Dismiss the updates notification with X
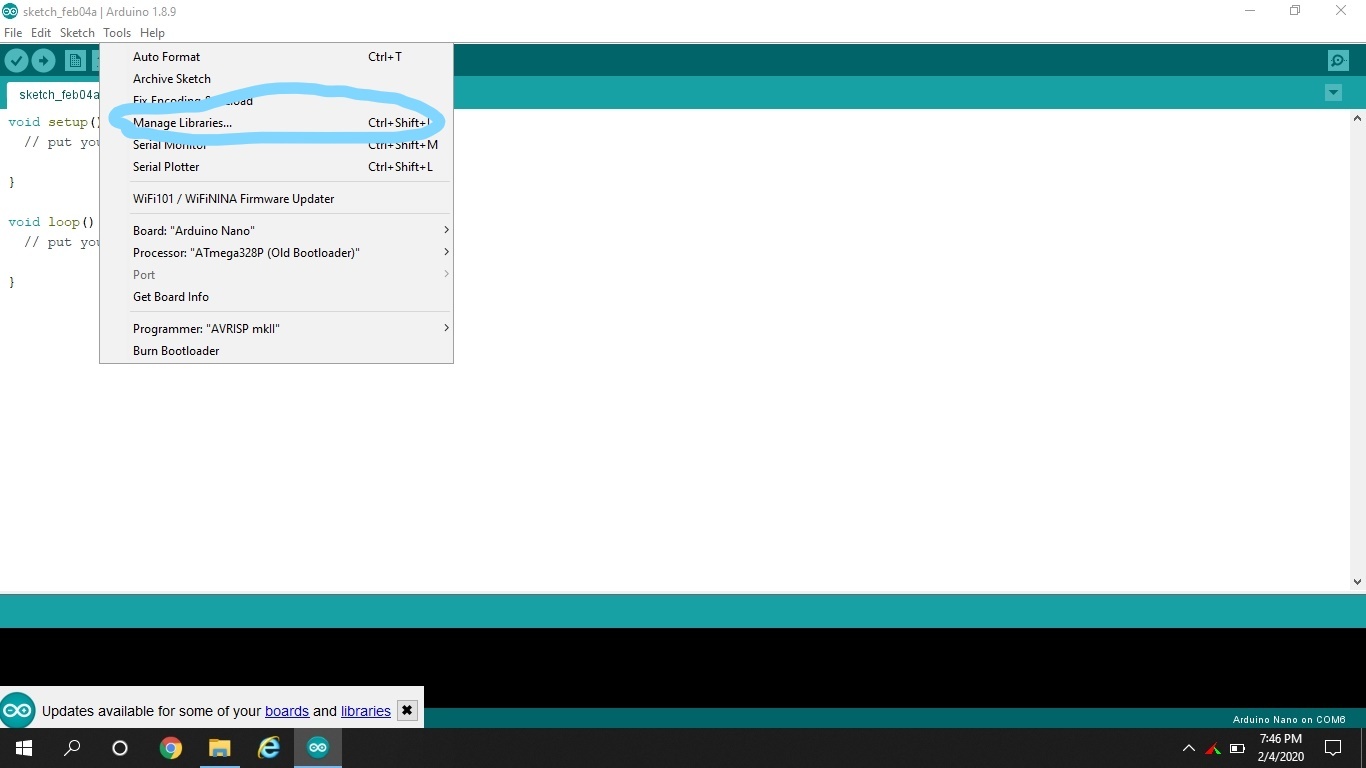 point(406,711)
